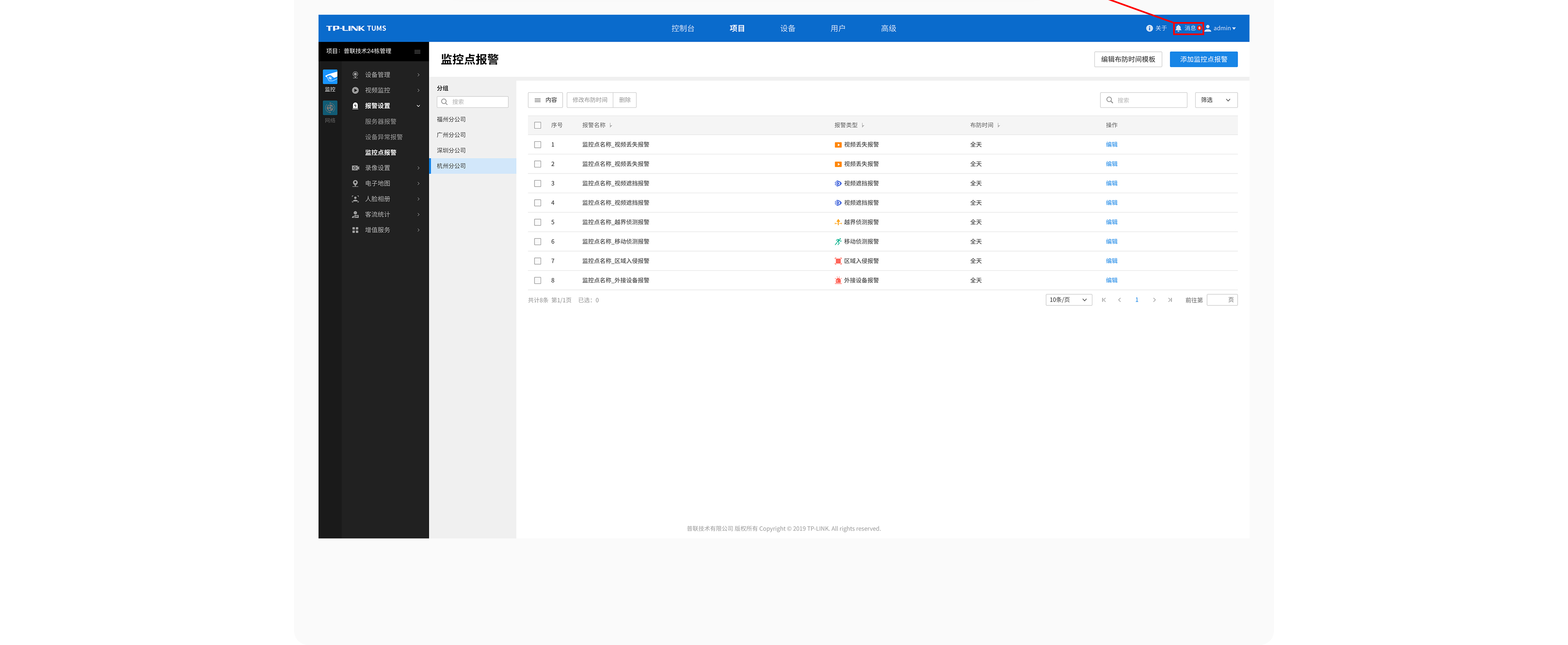Click the 视频丢失报警 icon in row 1
1568x645 pixels.
click(838, 145)
